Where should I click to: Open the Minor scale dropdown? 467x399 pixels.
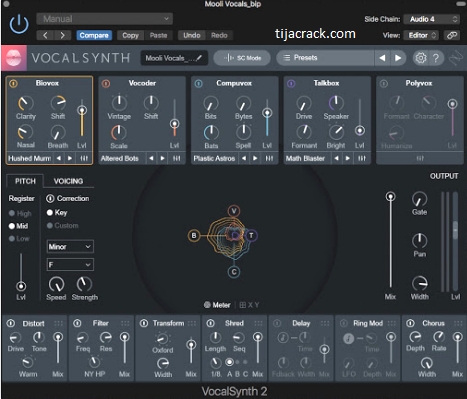[70, 247]
